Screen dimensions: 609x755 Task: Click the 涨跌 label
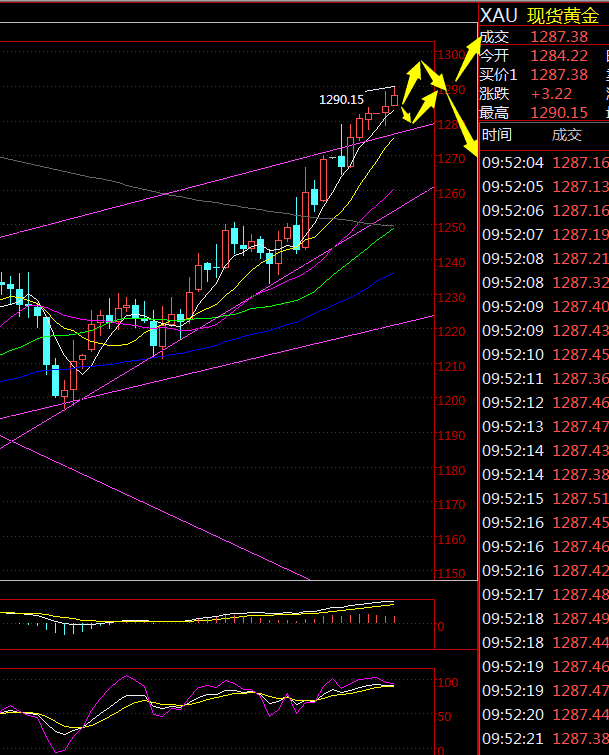pyautogui.click(x=494, y=93)
